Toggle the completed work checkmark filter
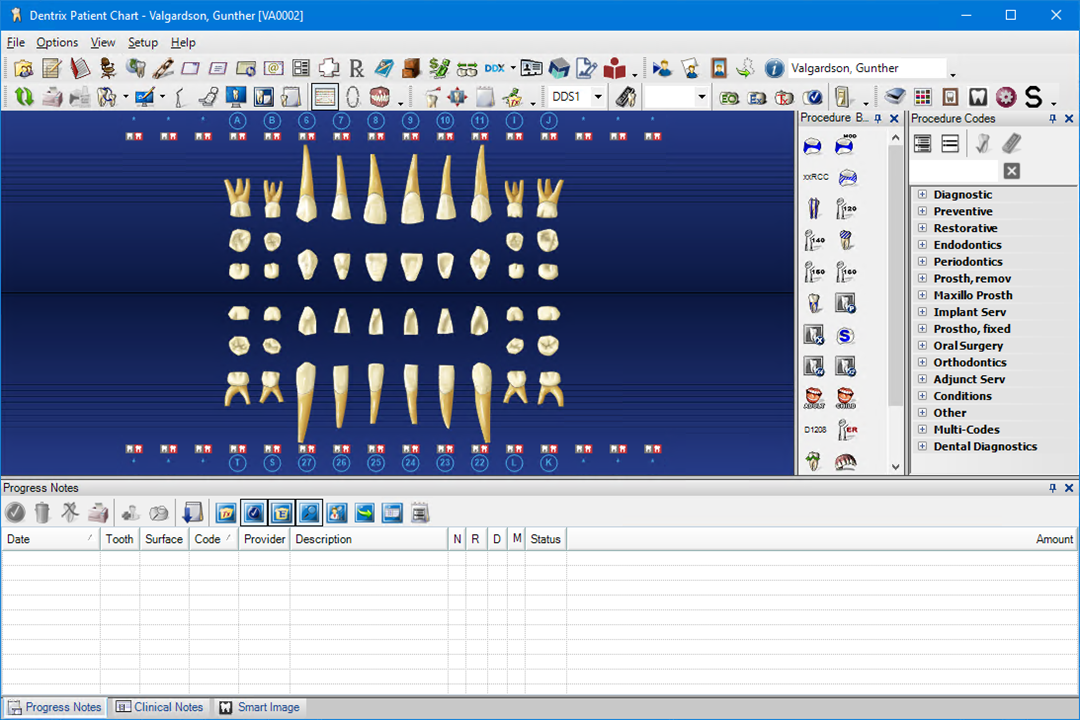 253,513
